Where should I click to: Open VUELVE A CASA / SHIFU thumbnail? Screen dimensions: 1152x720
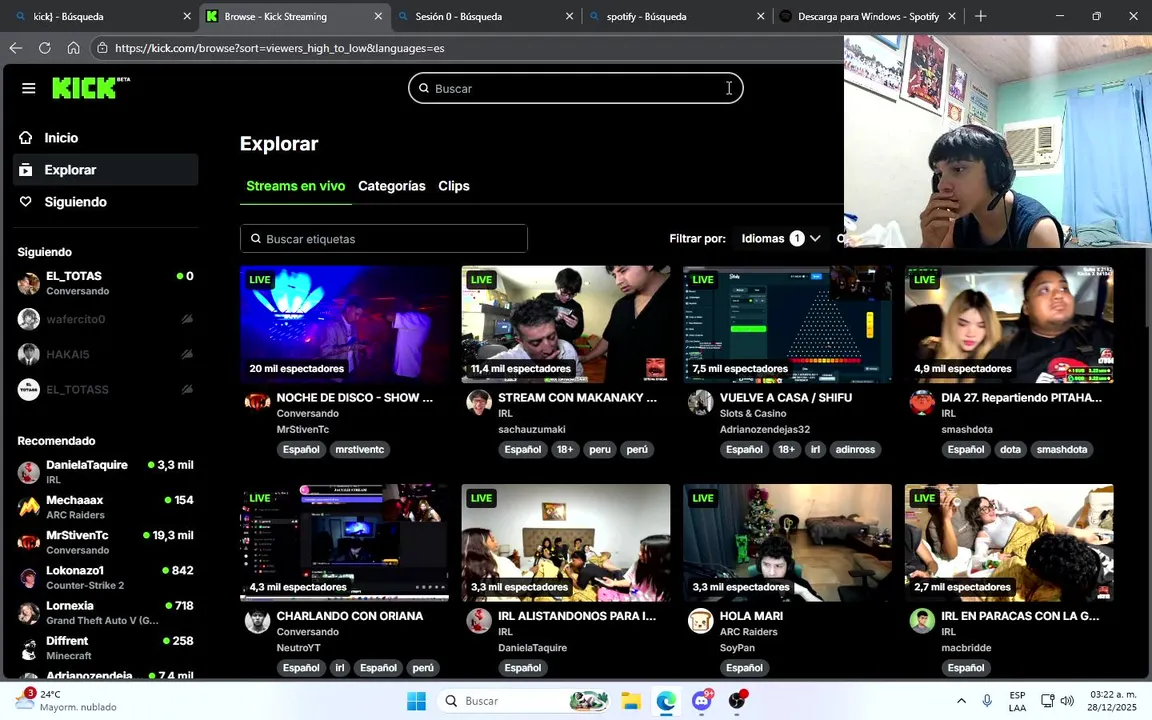point(788,324)
